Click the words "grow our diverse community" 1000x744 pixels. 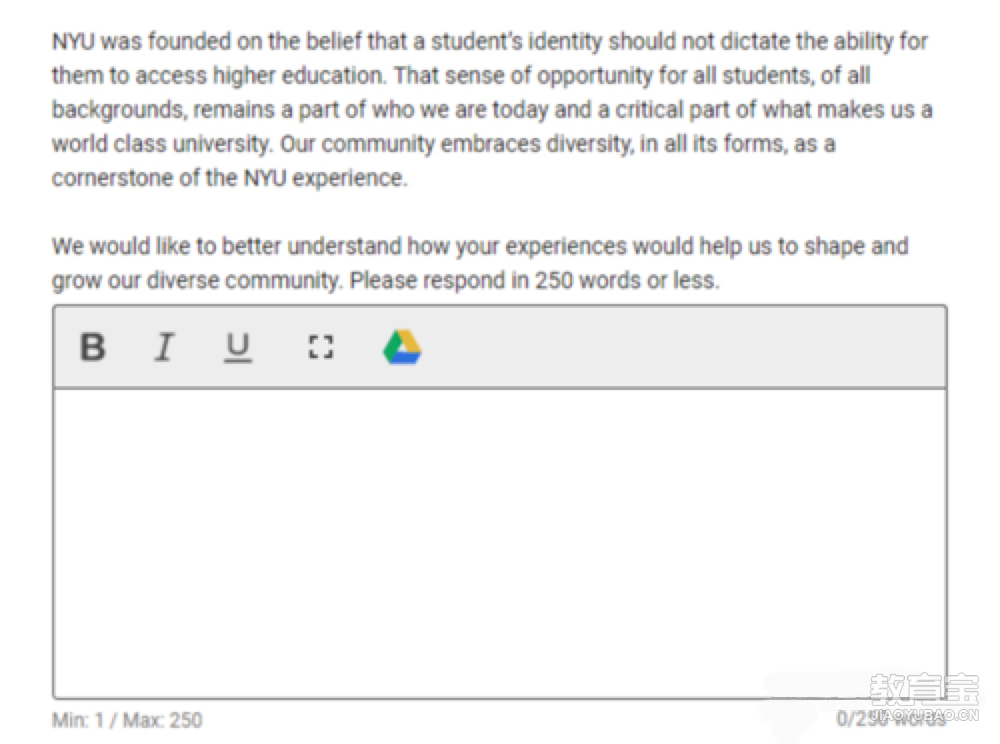coord(195,281)
